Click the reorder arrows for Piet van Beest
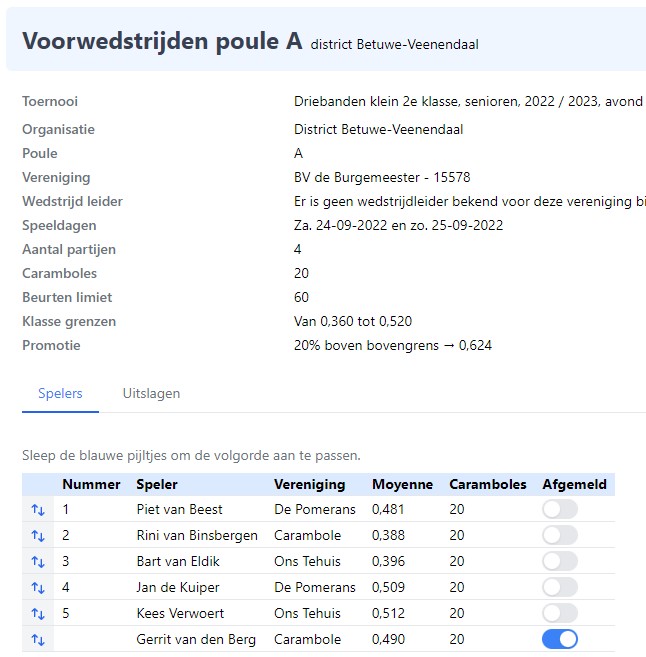 pyautogui.click(x=38, y=510)
